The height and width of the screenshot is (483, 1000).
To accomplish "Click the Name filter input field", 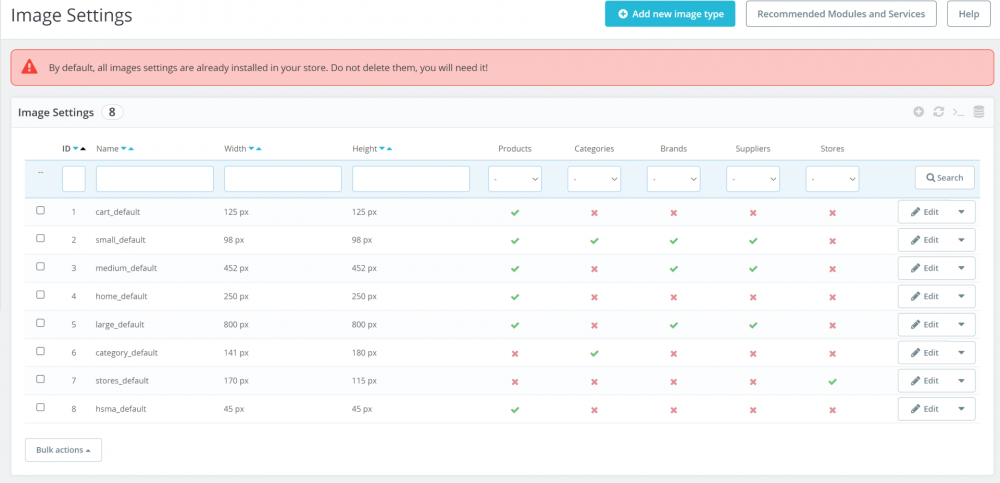I will click(155, 179).
